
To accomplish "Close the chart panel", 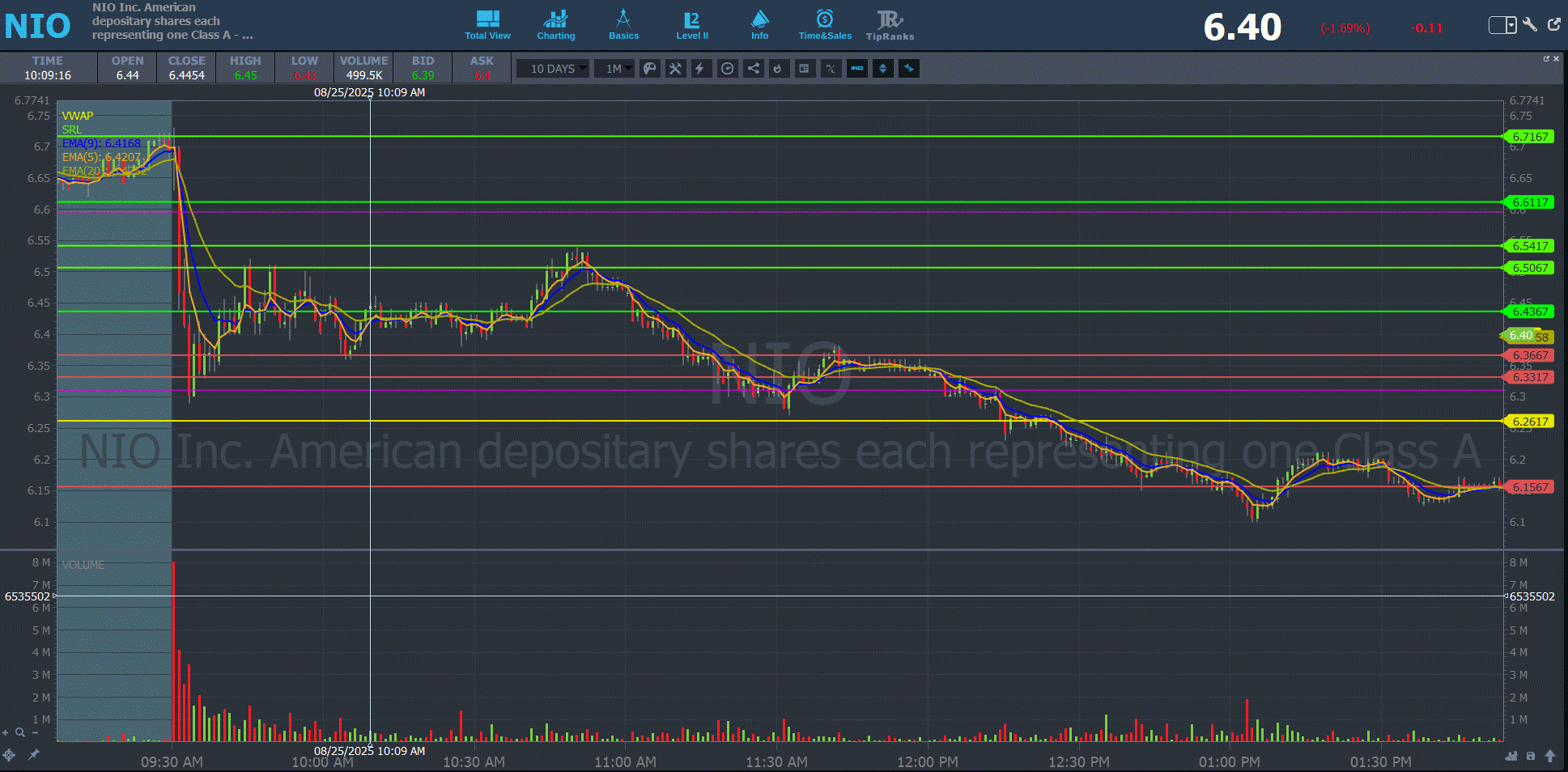I will coord(1556,58).
